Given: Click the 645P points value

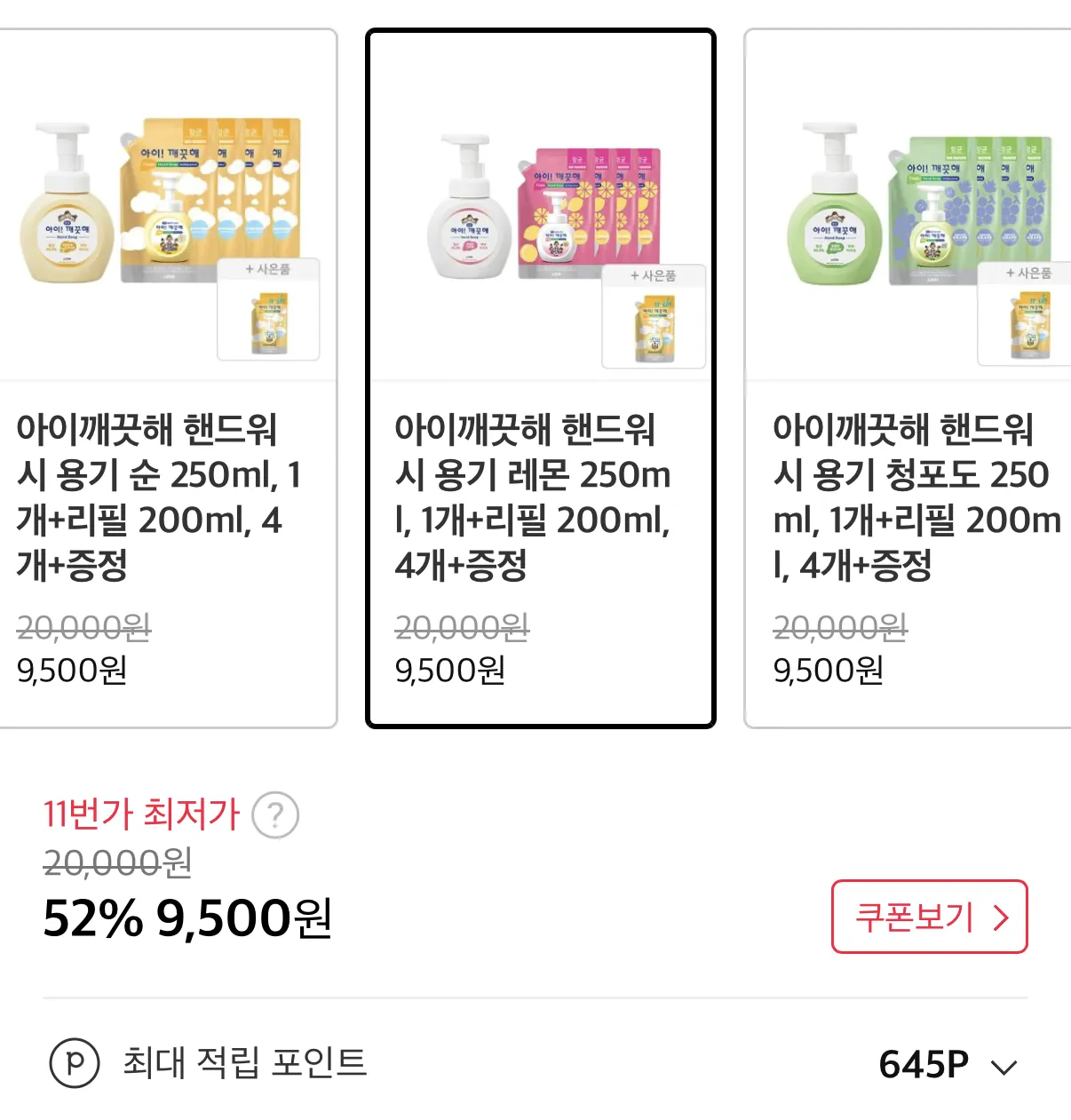Looking at the screenshot, I should 924,1064.
